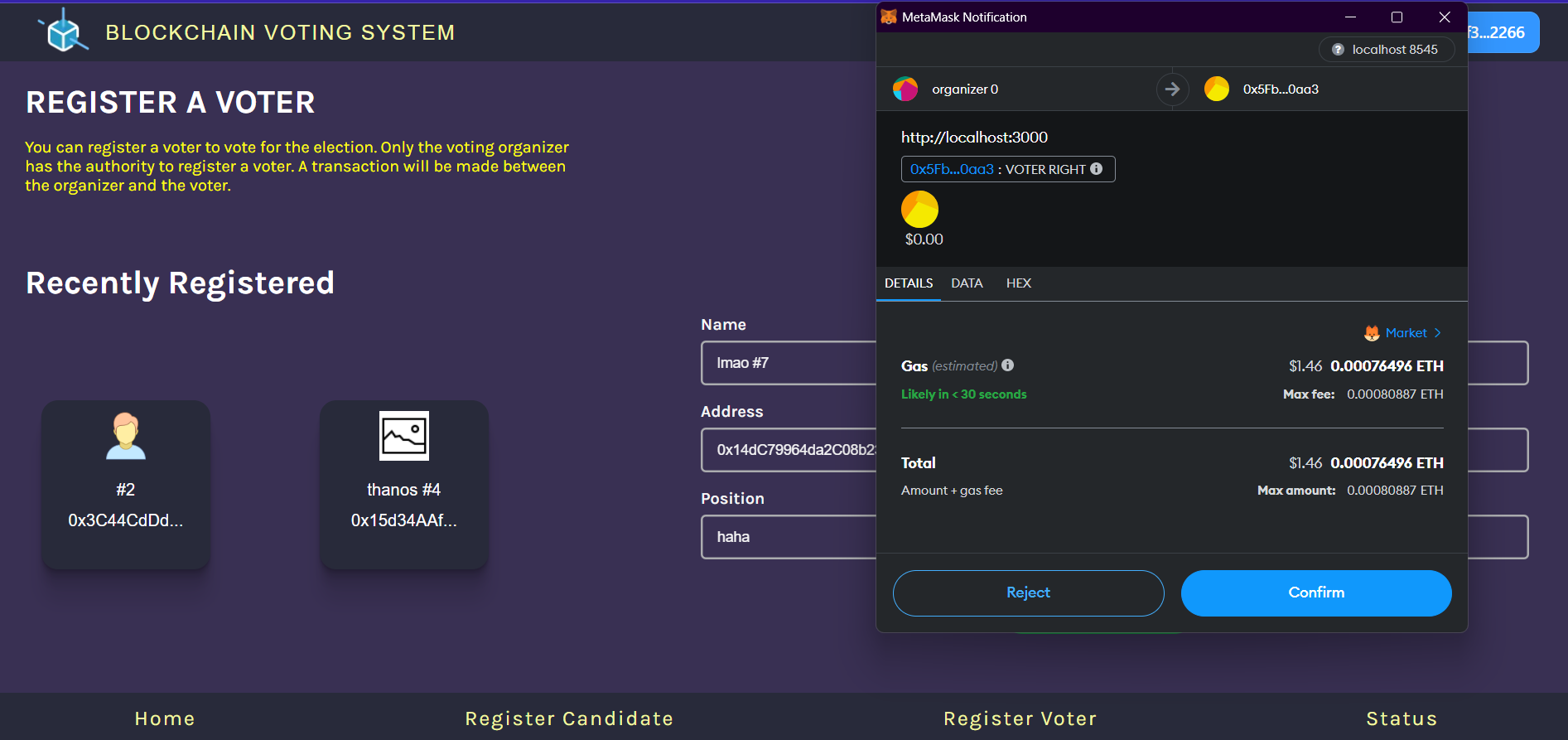Click the avatar image of voter #2
Screen dimensions: 1568x740
126,436
